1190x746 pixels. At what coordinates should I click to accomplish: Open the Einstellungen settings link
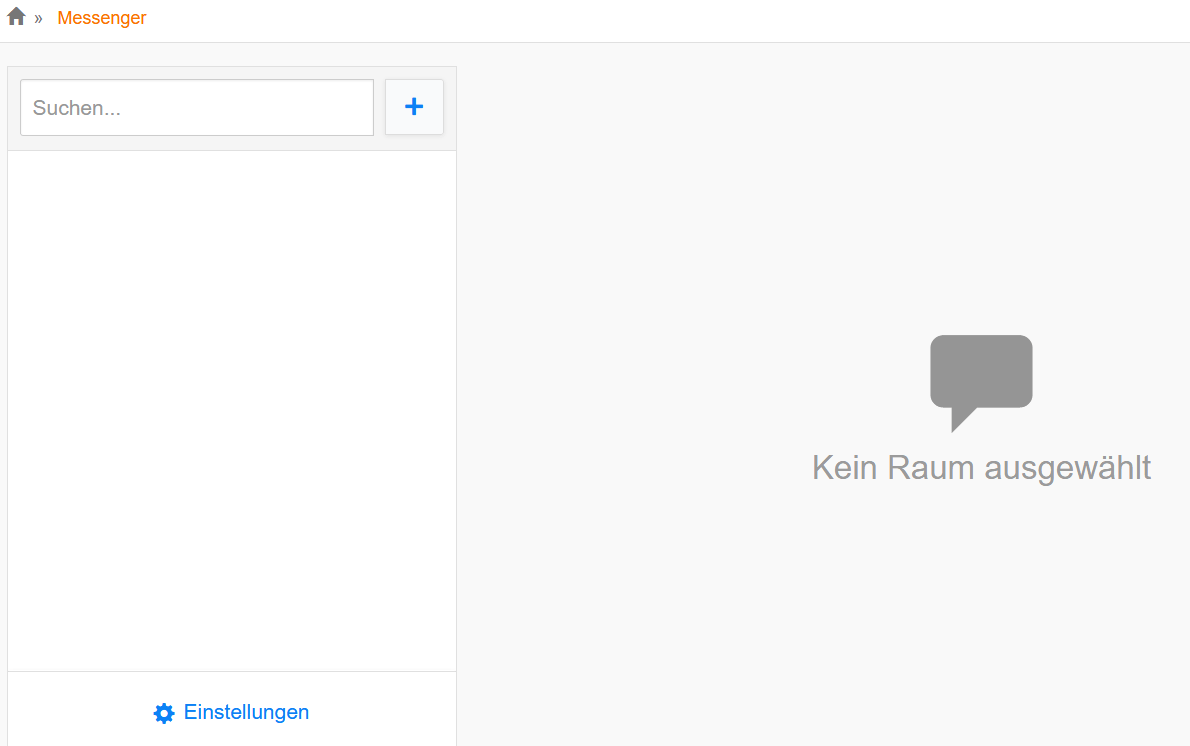(246, 712)
